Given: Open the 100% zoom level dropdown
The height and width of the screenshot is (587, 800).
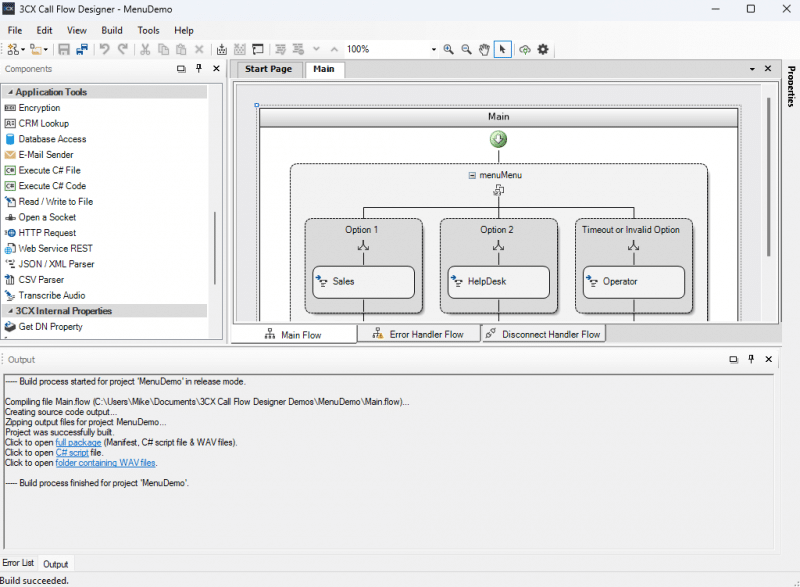Looking at the screenshot, I should coord(434,49).
